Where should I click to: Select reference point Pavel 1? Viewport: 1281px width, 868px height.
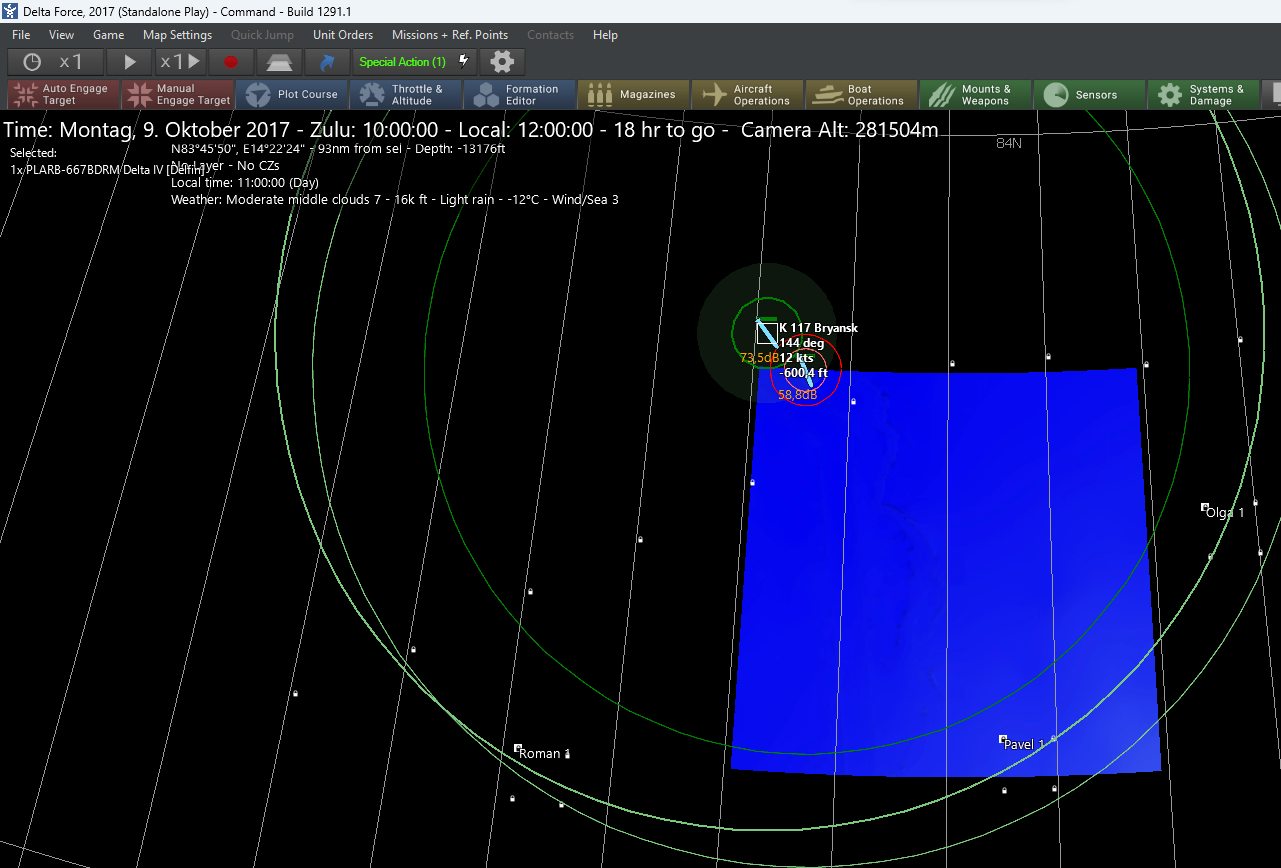[x=1003, y=739]
